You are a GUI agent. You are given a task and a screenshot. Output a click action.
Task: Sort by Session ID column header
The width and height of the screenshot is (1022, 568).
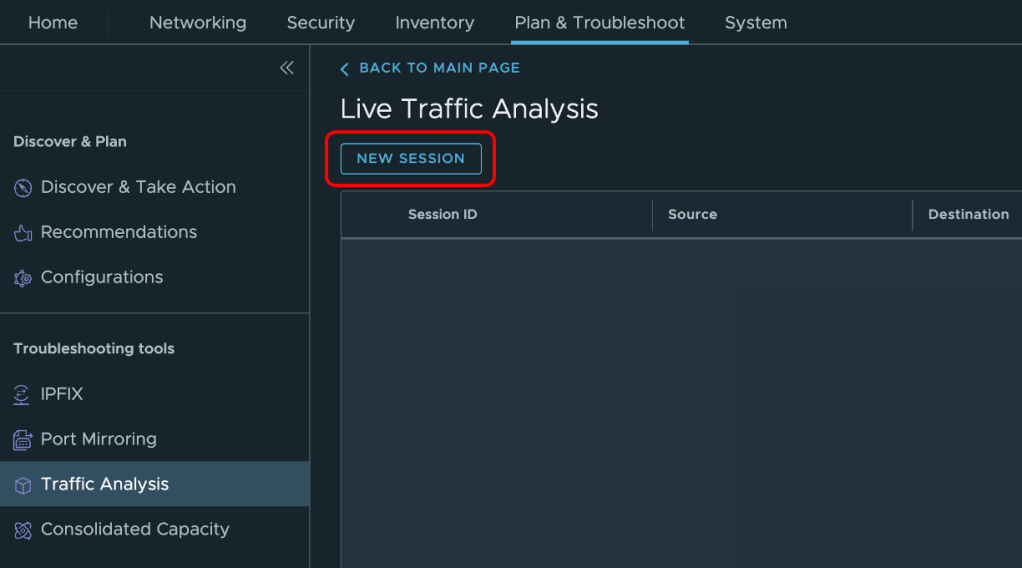pos(442,214)
